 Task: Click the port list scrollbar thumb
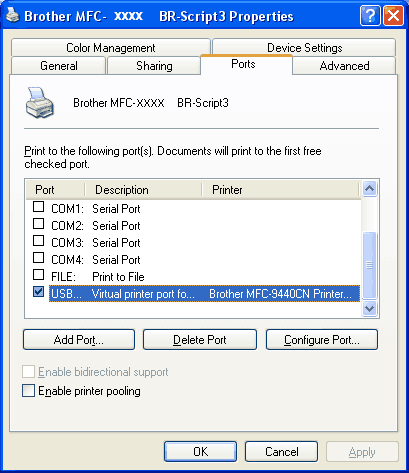pyautogui.click(x=369, y=265)
